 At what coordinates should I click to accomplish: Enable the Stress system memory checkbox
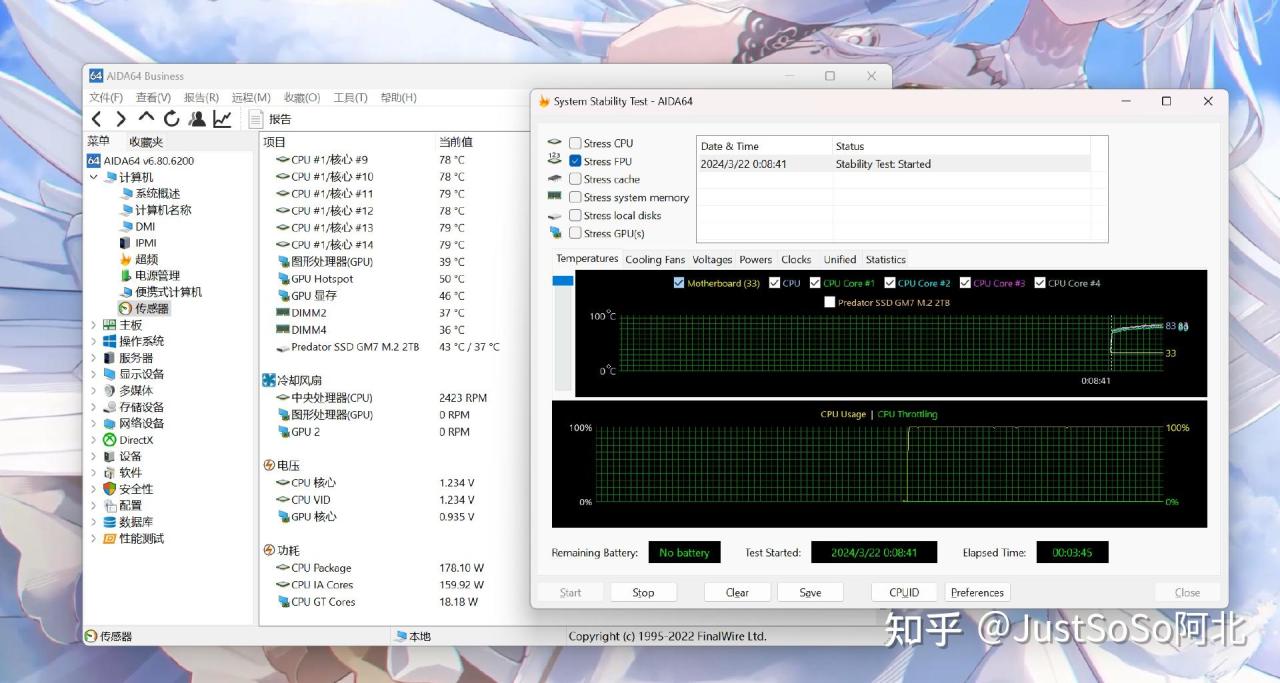575,197
